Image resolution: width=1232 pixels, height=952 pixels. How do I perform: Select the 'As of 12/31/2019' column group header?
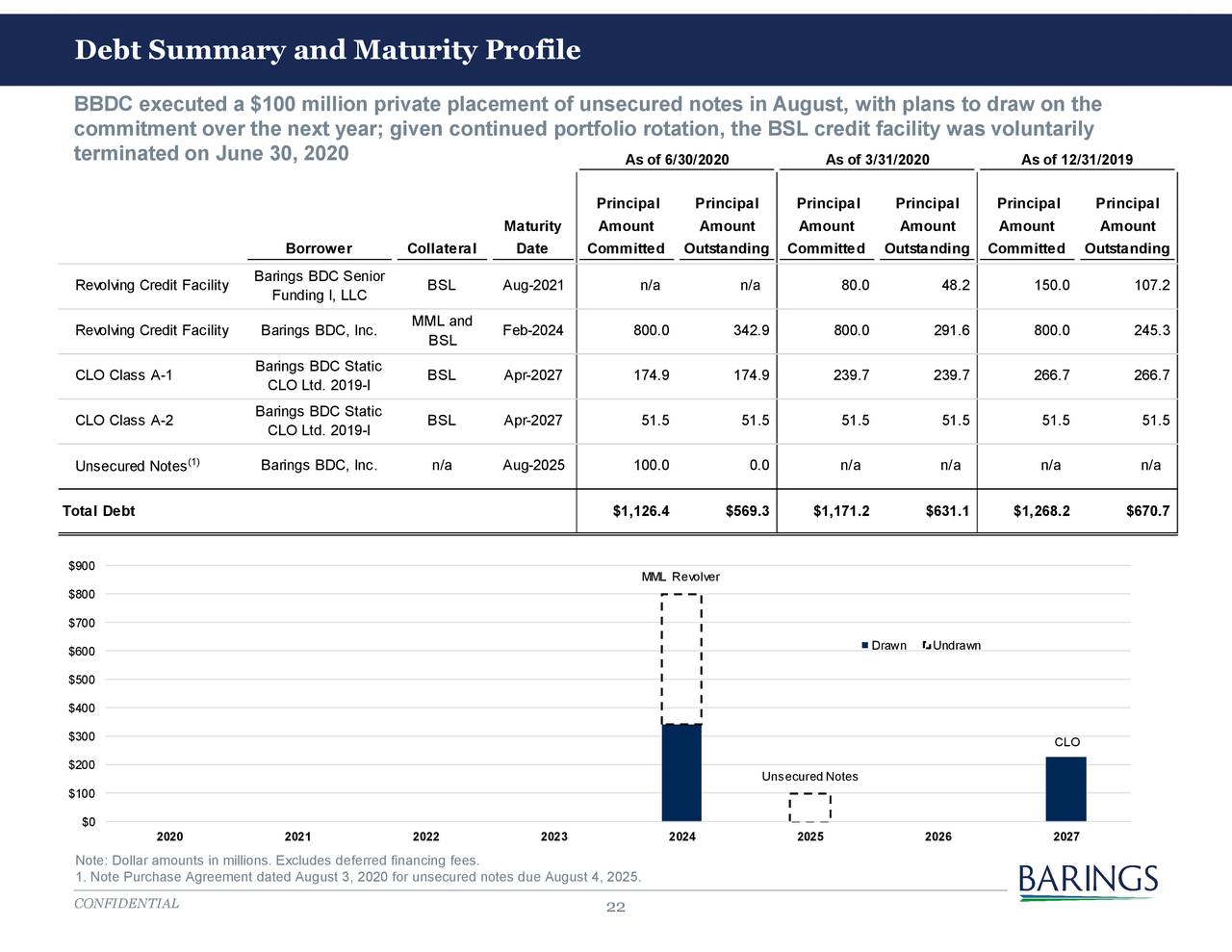[x=1077, y=160]
